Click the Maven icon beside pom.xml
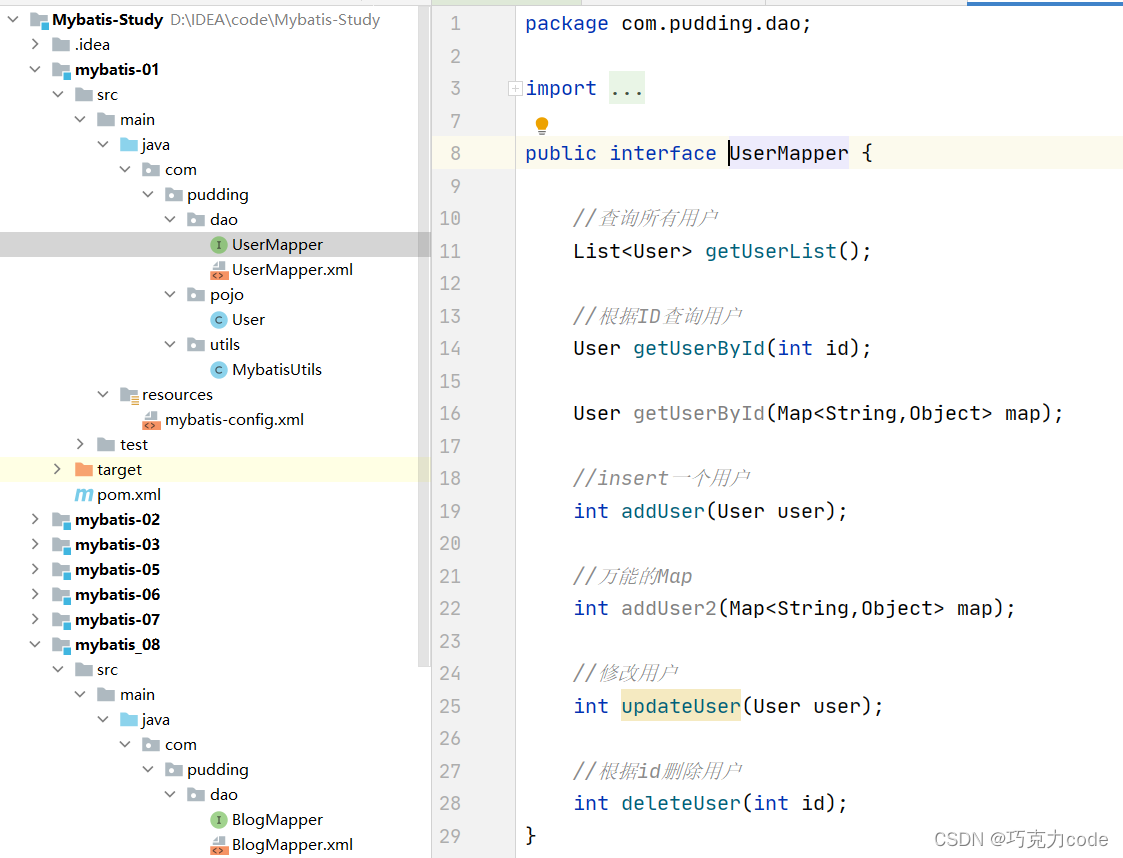Viewport: 1123px width, 858px height. (x=84, y=495)
